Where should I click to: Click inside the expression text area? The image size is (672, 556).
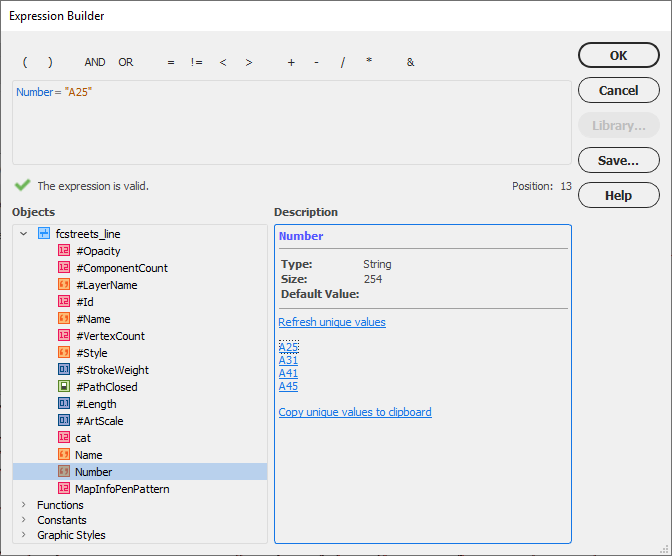point(292,123)
